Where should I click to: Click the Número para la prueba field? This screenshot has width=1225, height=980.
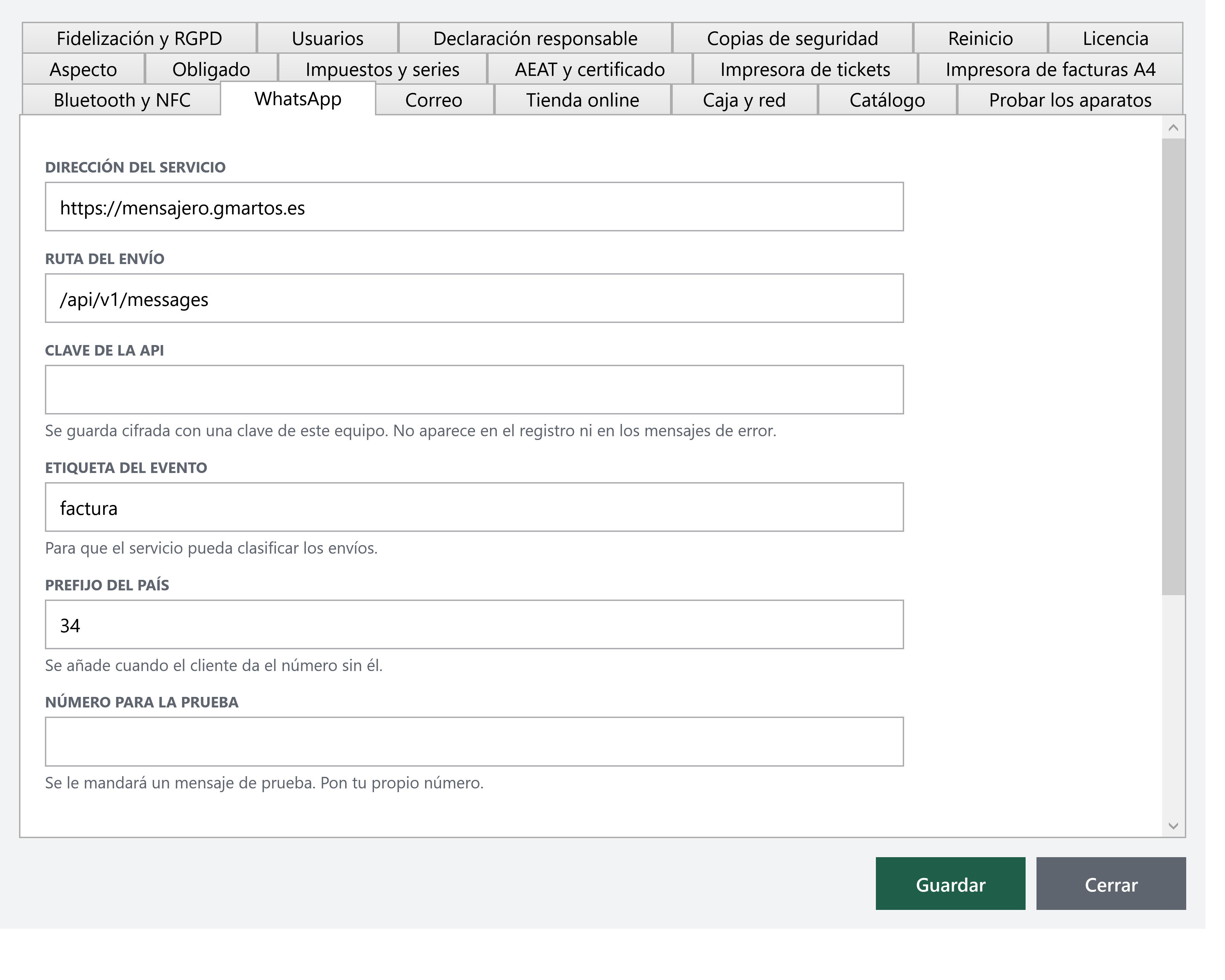coord(474,742)
